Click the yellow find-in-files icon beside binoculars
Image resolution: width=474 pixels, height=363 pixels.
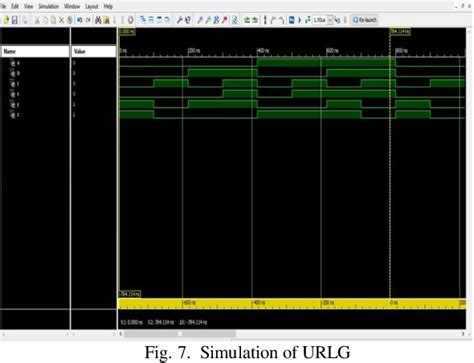(107, 20)
